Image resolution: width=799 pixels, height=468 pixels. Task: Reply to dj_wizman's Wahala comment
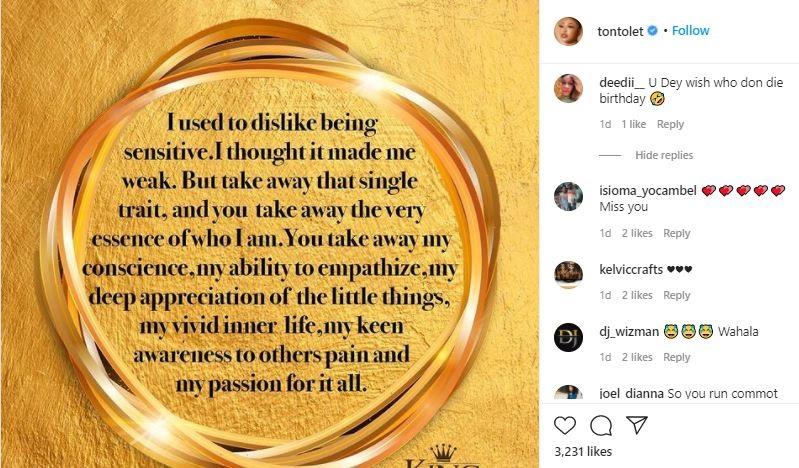coord(677,357)
